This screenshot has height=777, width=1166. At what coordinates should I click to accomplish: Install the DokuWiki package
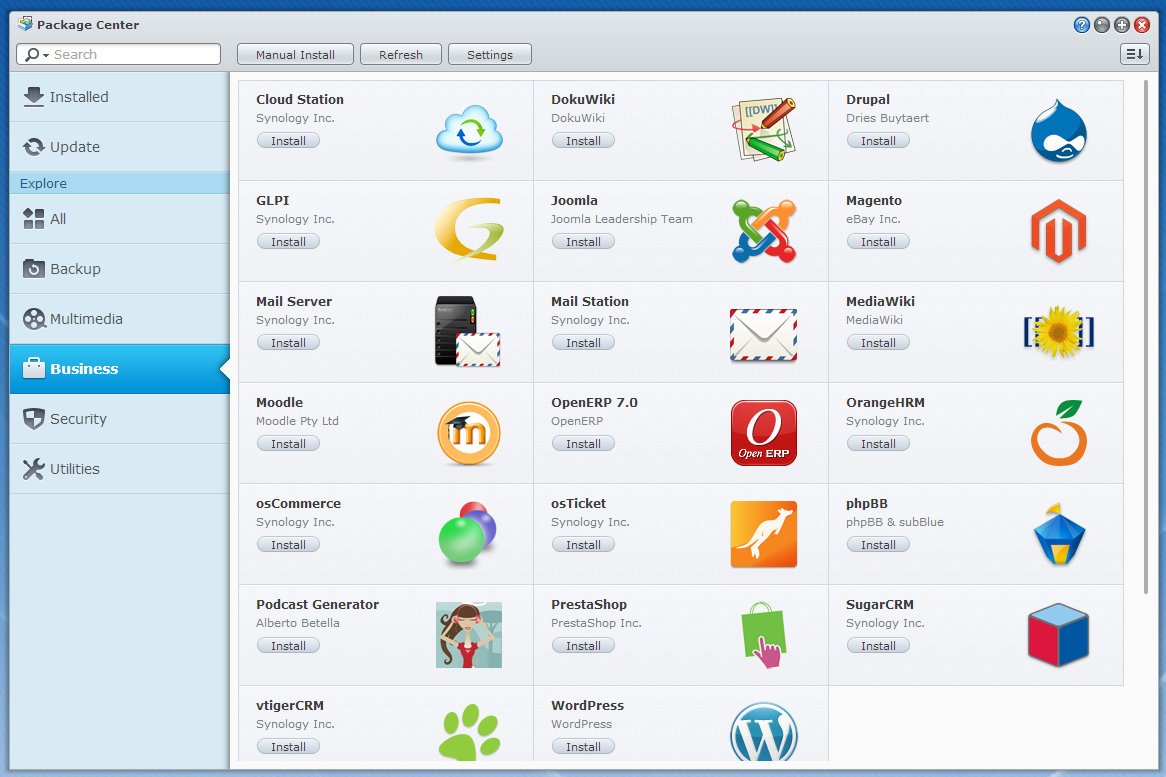coord(583,141)
